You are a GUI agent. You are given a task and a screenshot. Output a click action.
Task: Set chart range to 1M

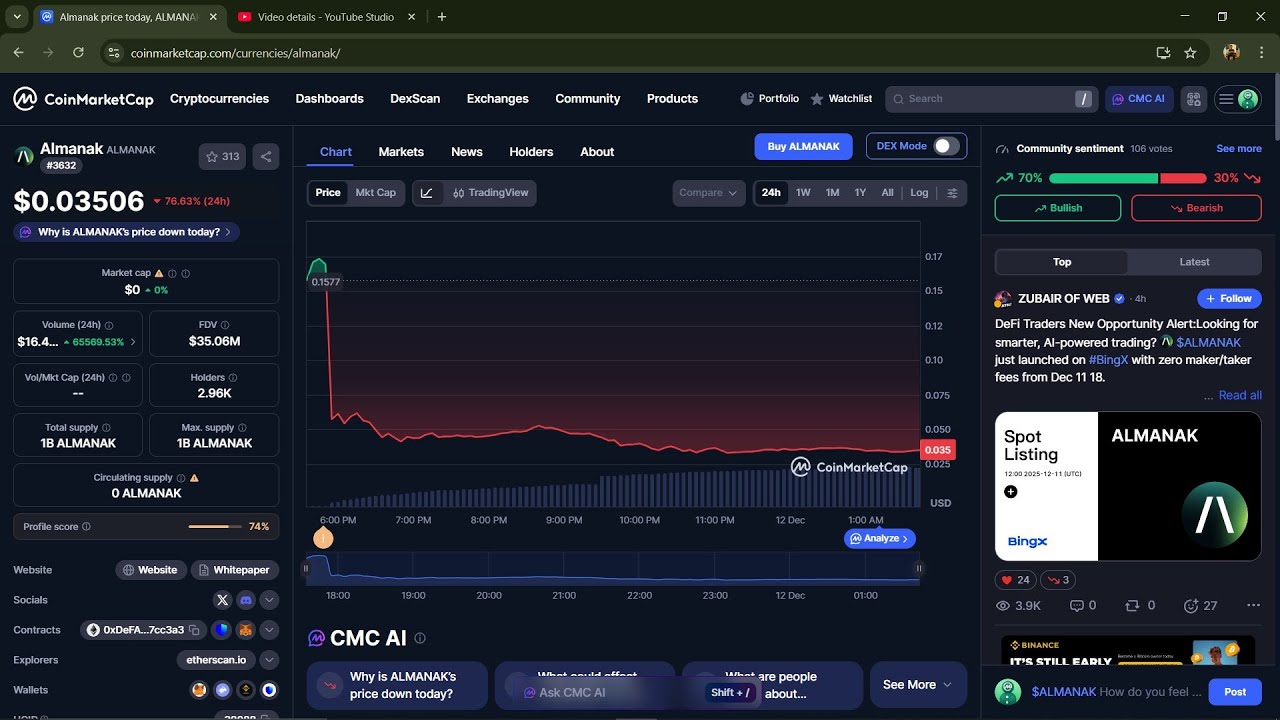point(832,193)
